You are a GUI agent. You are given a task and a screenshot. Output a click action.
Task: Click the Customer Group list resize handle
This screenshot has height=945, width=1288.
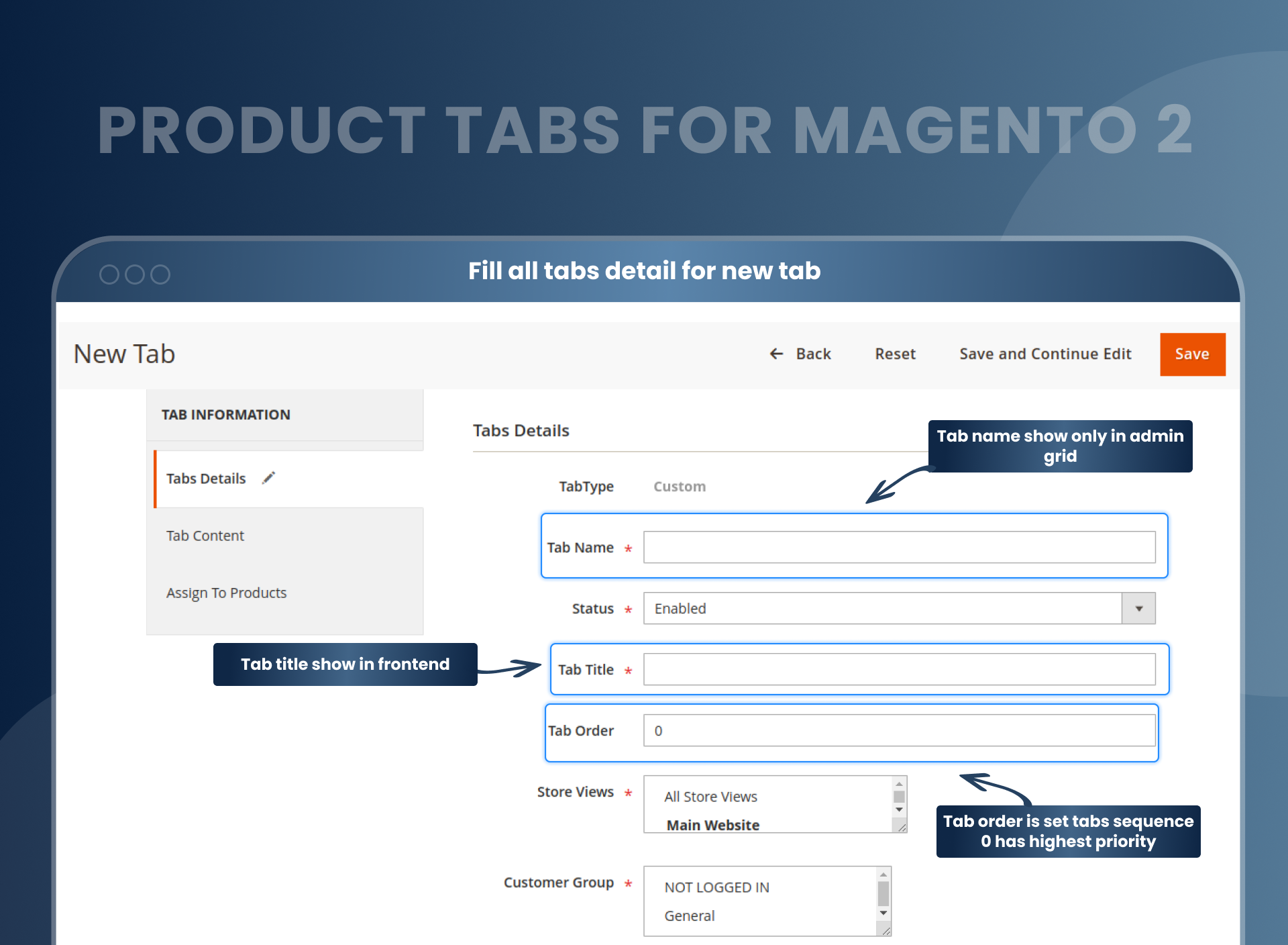coord(886,930)
